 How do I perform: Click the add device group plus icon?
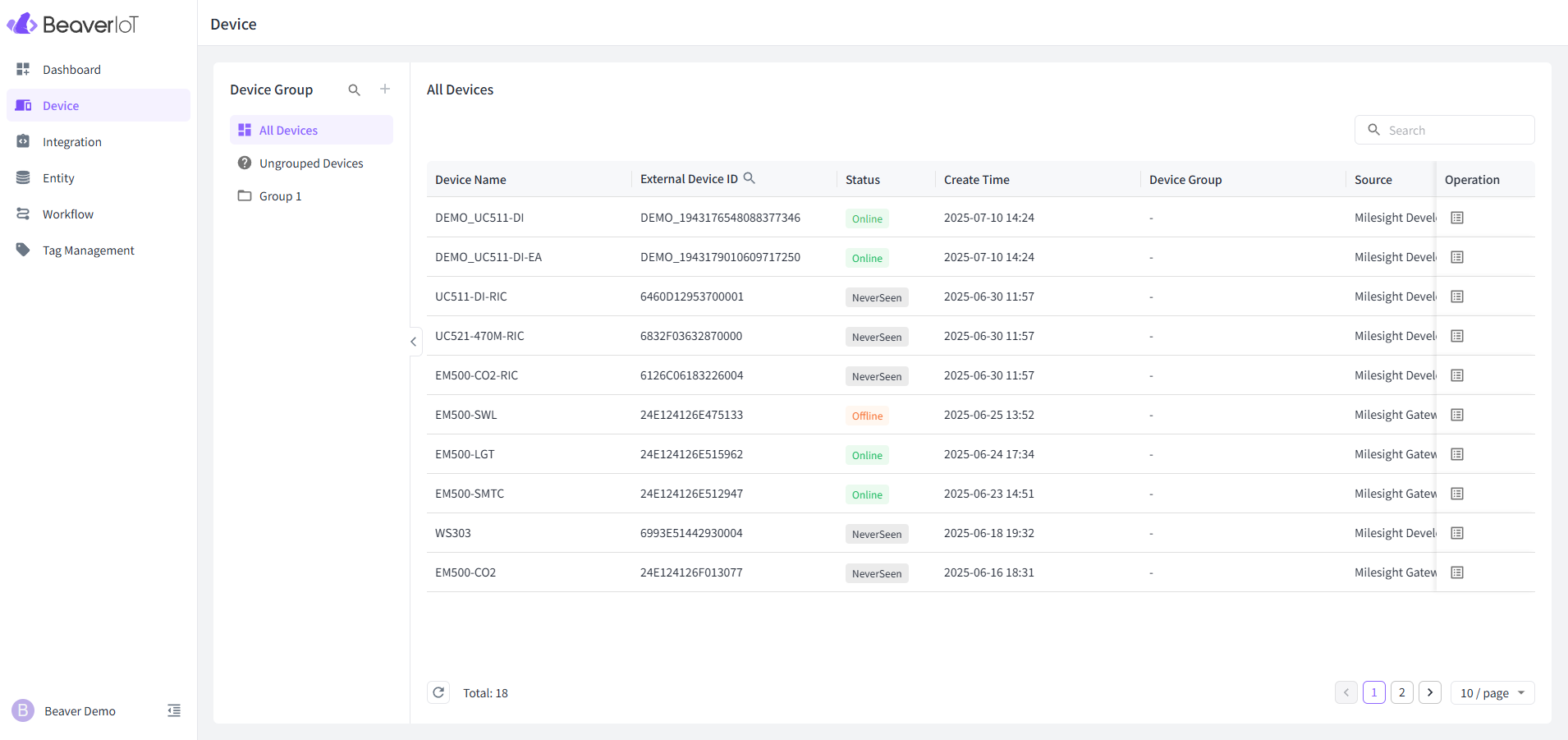tap(385, 90)
